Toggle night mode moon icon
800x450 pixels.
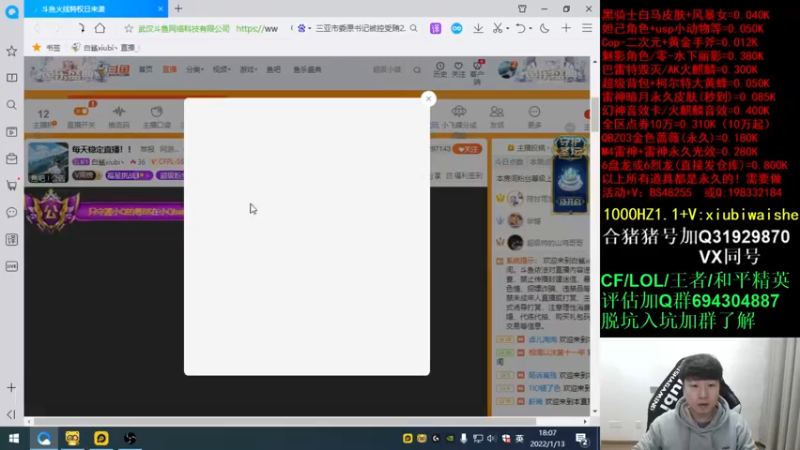pos(544,29)
